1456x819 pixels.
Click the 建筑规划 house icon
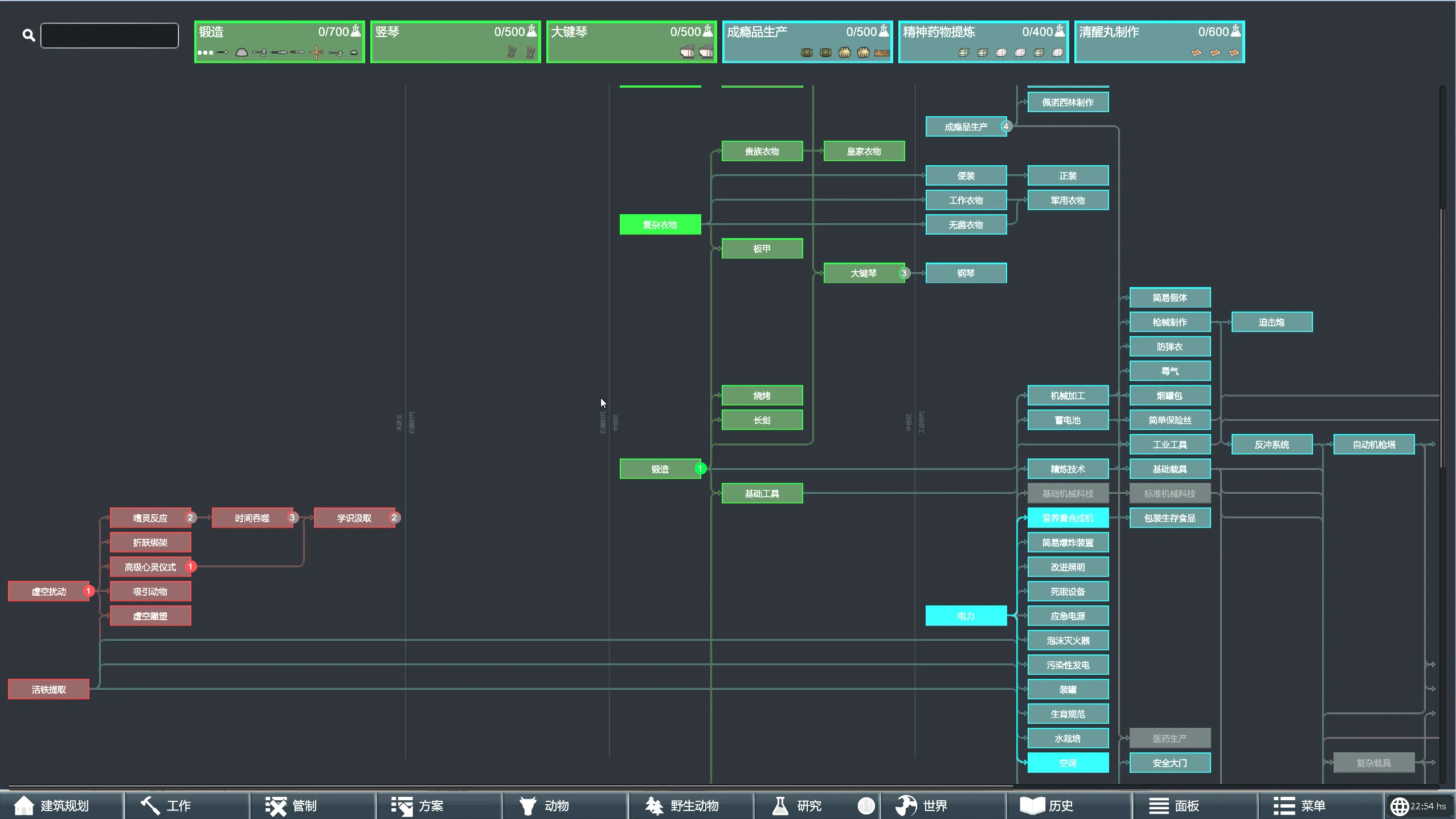23,805
